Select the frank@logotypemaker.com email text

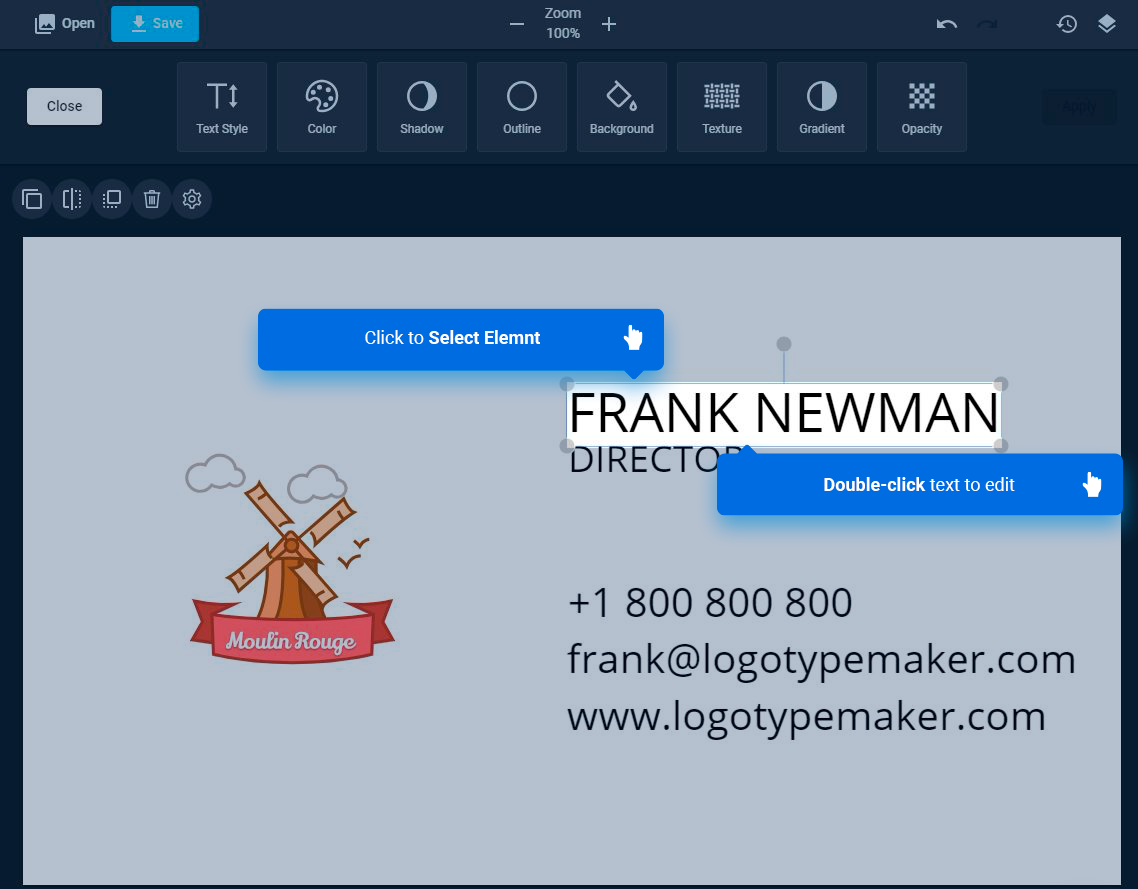[x=821, y=660]
